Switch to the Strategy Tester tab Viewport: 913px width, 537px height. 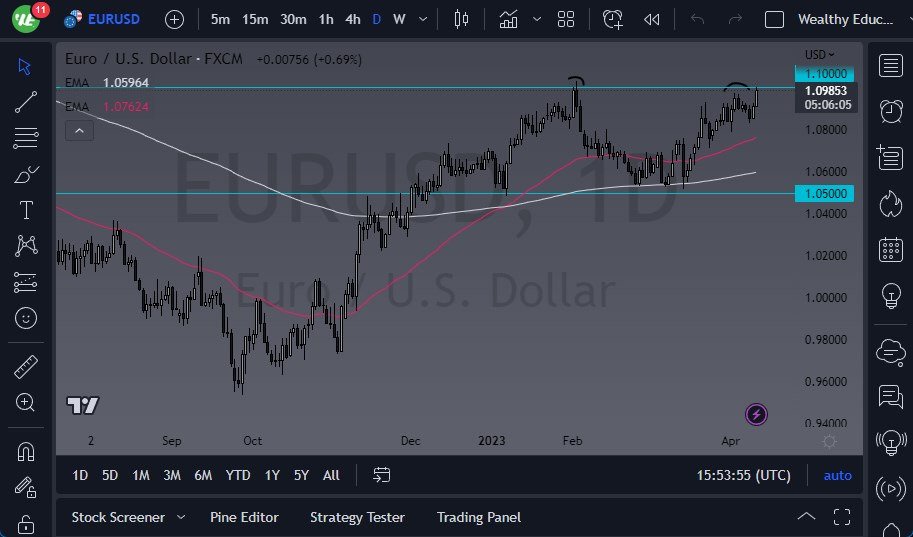pyautogui.click(x=357, y=517)
